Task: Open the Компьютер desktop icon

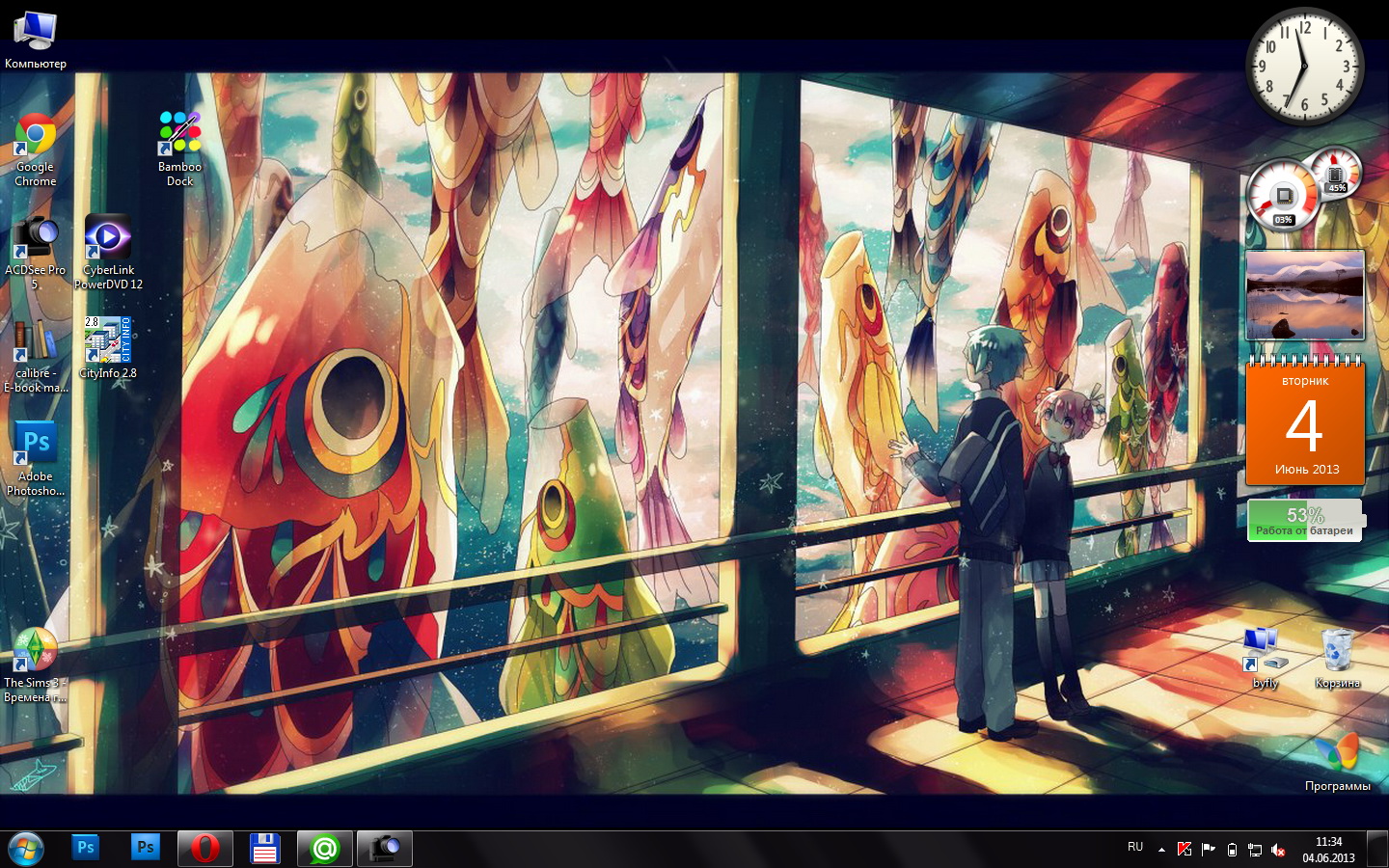Action: 36,40
